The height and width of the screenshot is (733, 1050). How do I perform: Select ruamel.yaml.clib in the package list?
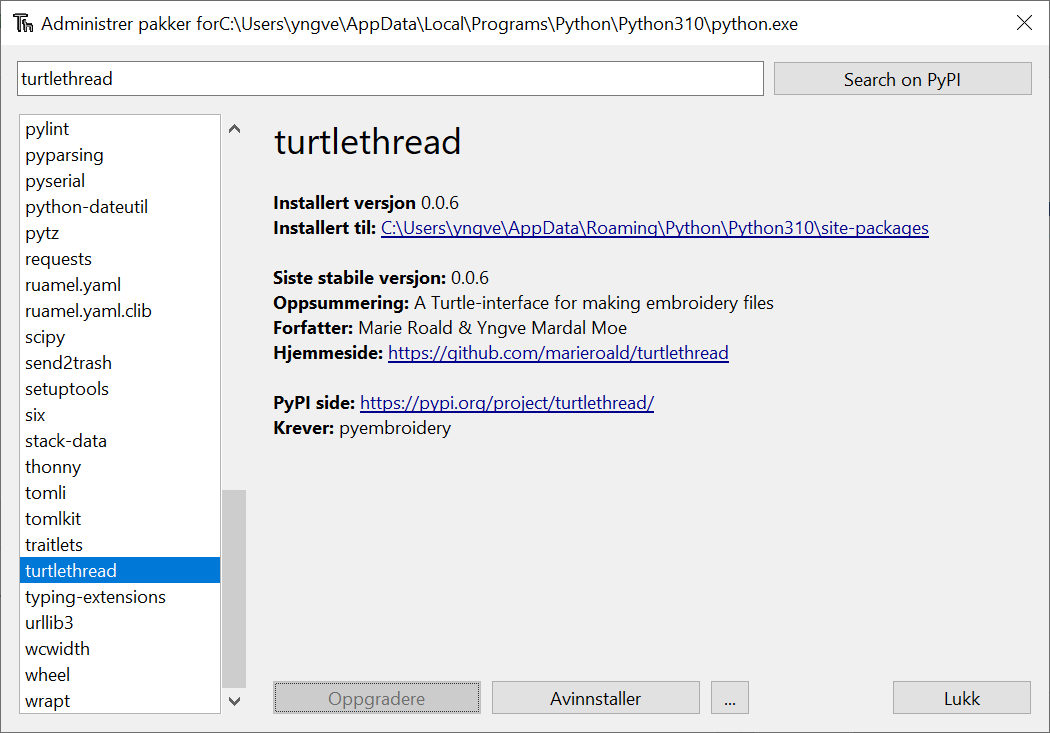(120, 311)
